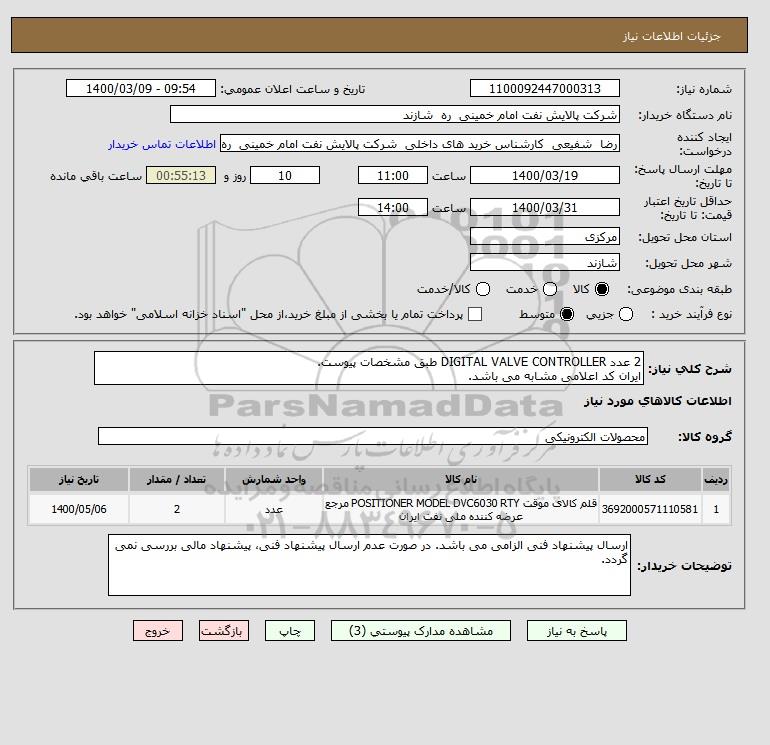Click the بازگشت back button

[x=224, y=631]
